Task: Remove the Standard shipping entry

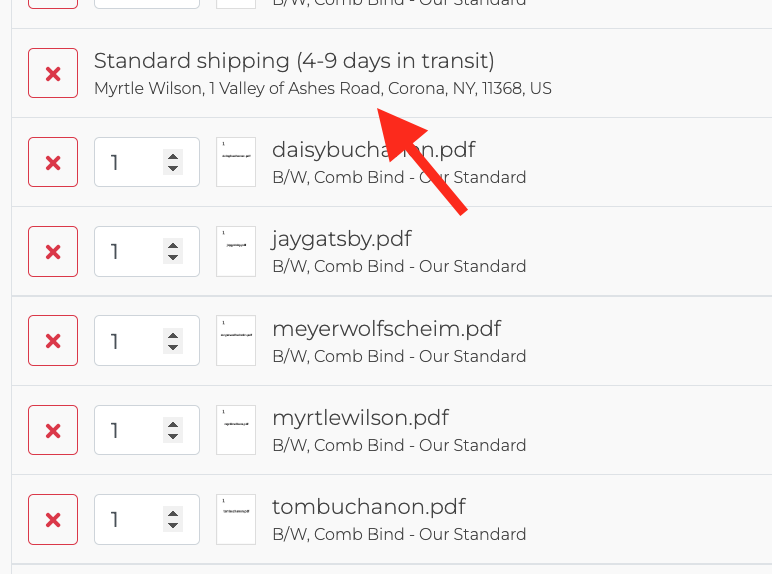Action: point(53,73)
